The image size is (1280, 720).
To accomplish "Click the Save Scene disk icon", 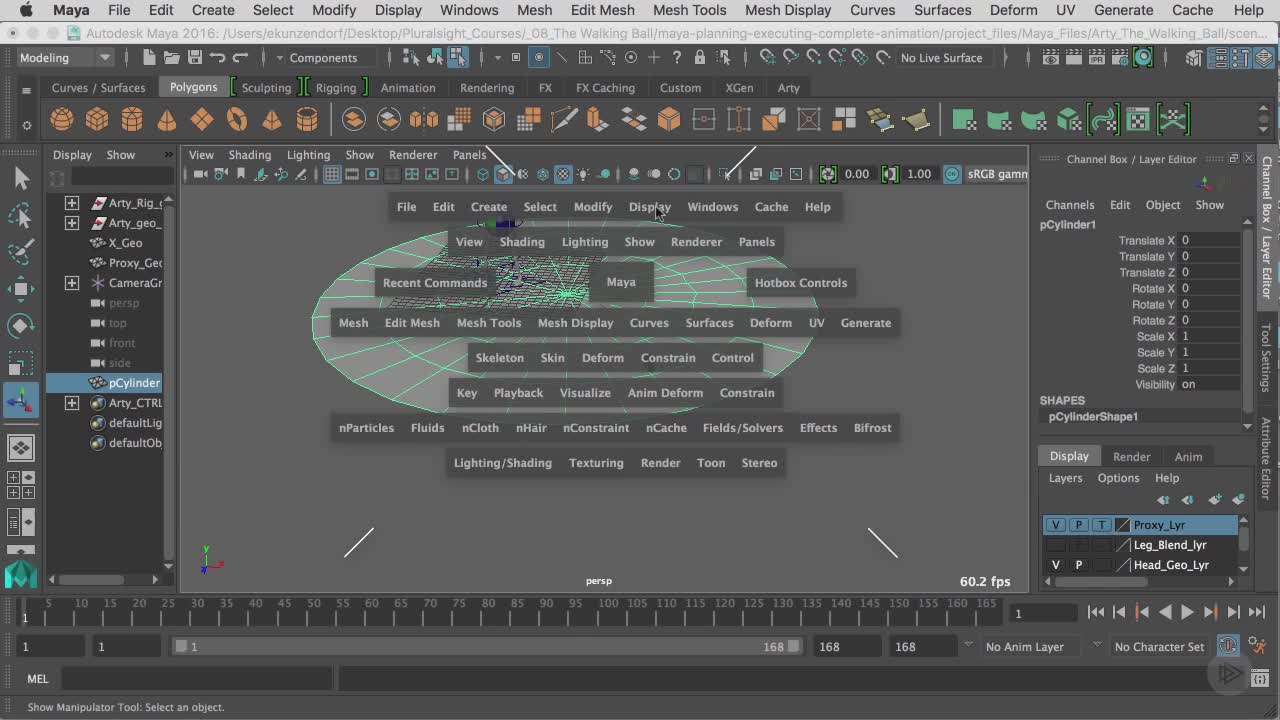I will [x=195, y=58].
